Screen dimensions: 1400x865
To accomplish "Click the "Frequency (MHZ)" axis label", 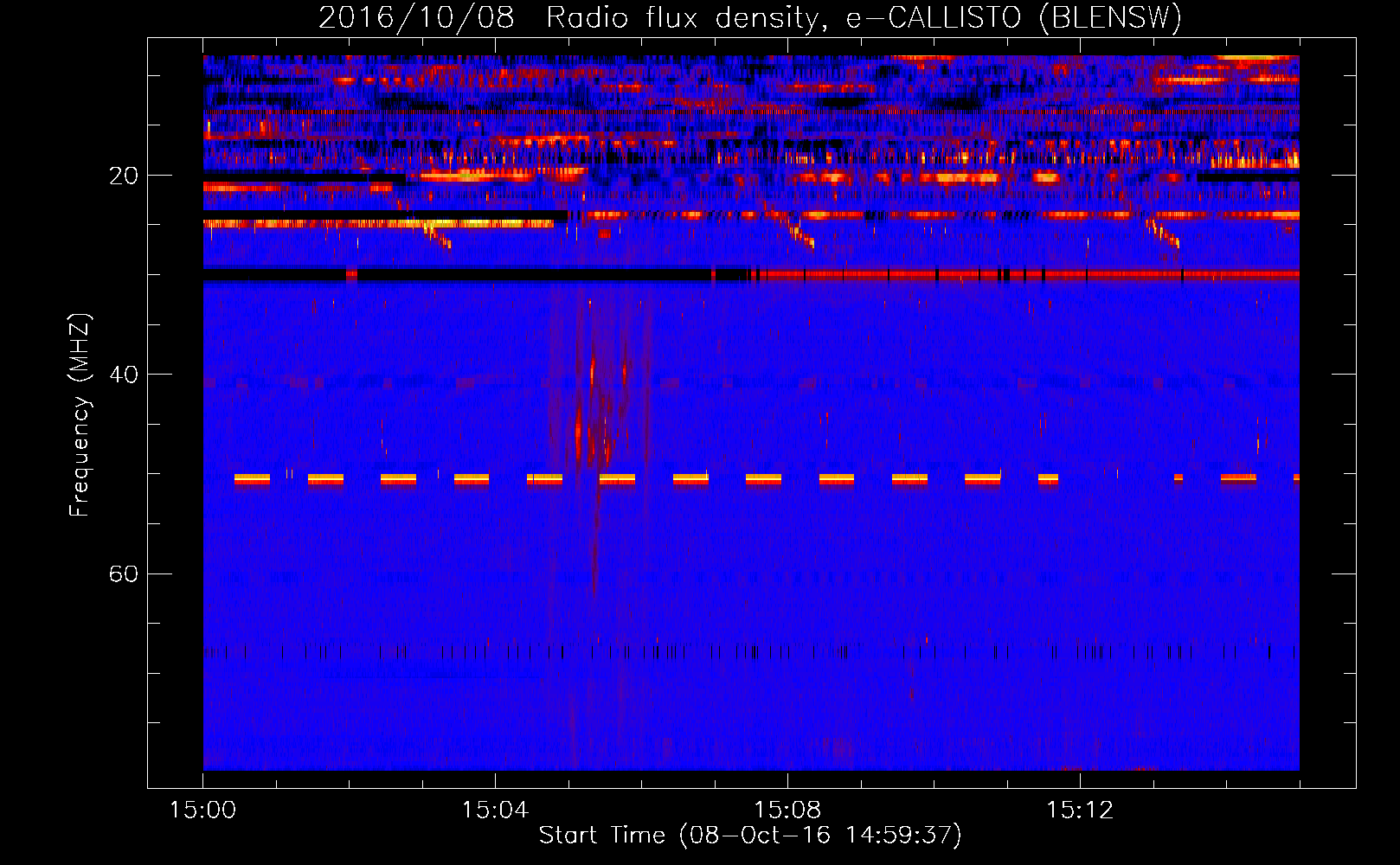I will click(79, 415).
